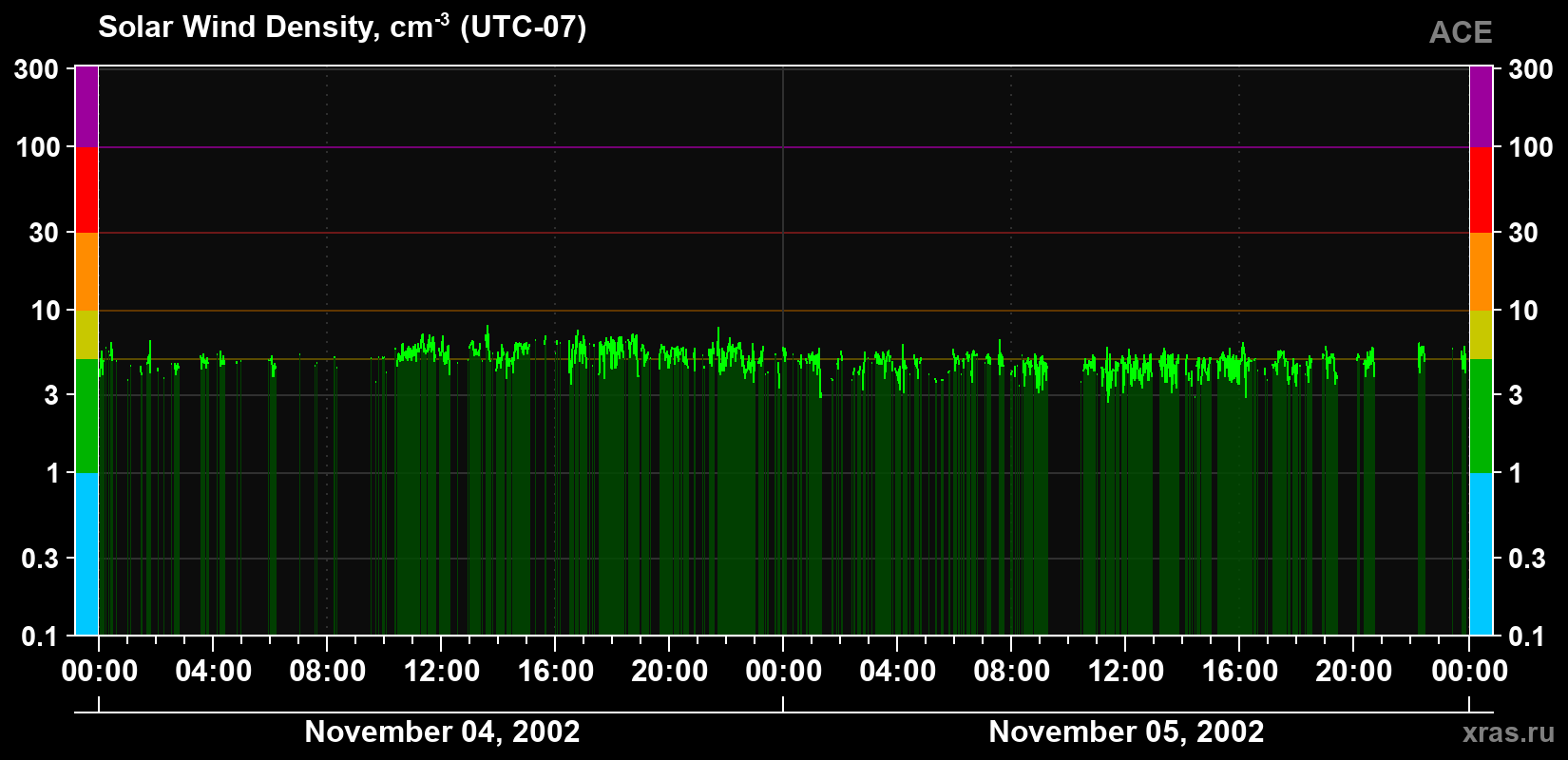1568x760 pixels.
Task: Select the 300 label on left axis
Action: coord(37,69)
